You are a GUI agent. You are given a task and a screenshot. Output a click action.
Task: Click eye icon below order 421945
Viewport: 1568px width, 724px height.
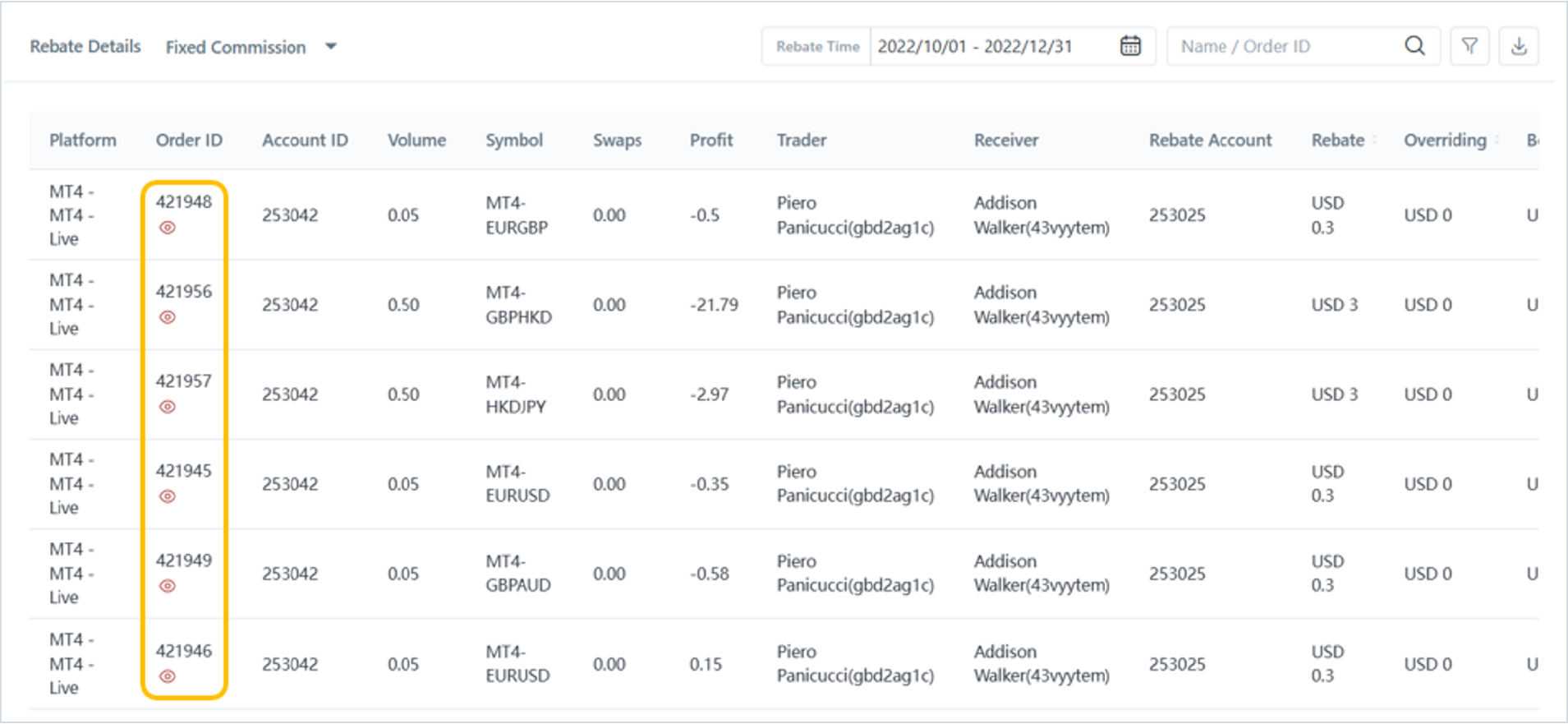tap(168, 496)
